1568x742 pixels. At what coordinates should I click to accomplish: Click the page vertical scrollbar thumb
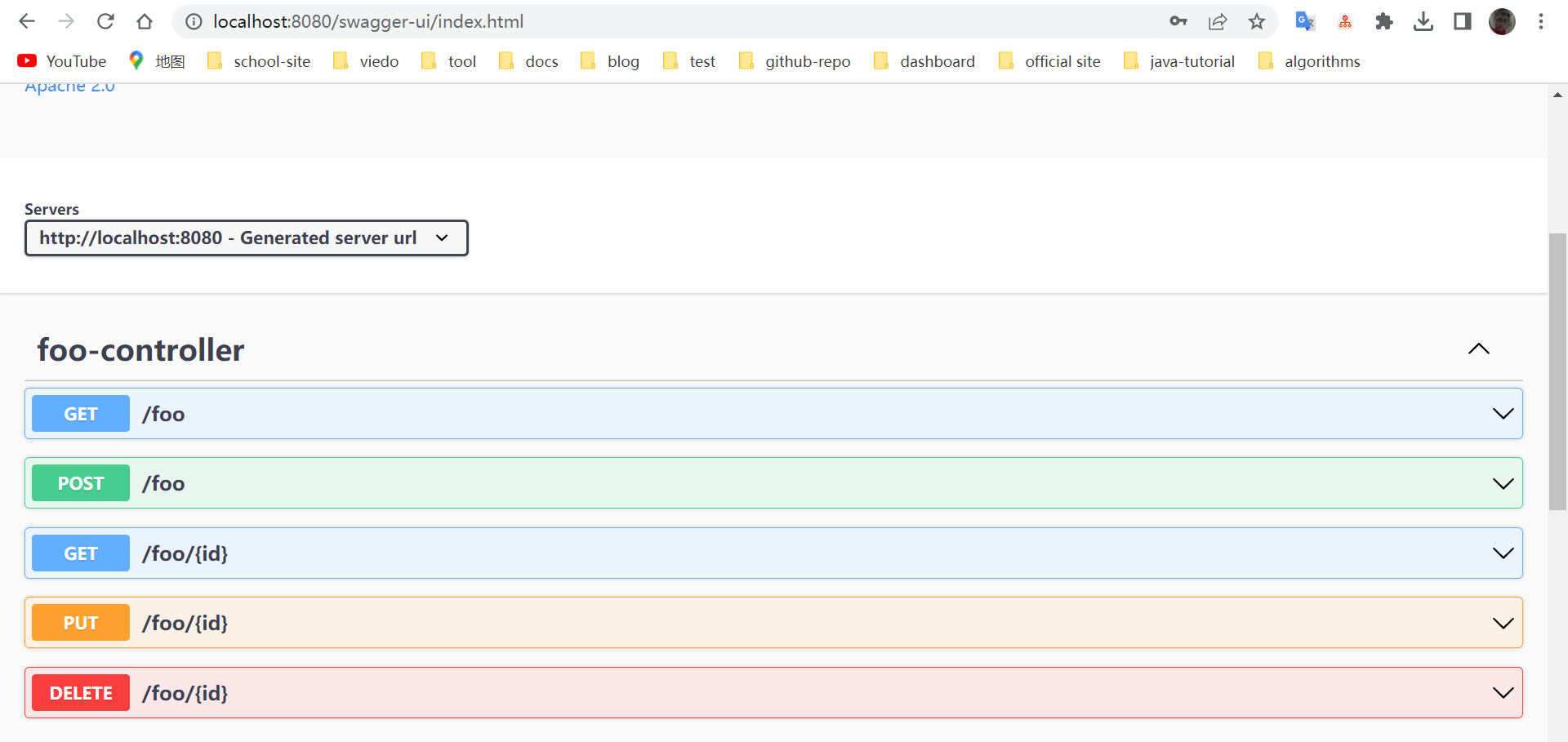pos(1557,371)
